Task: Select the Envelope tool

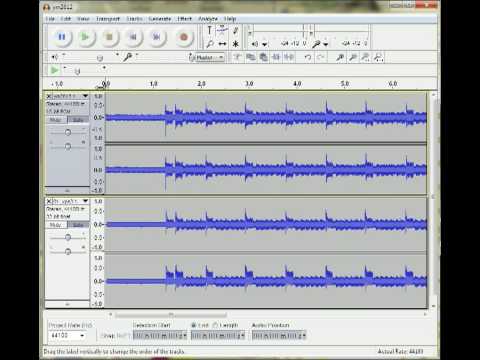Action: click(x=222, y=30)
